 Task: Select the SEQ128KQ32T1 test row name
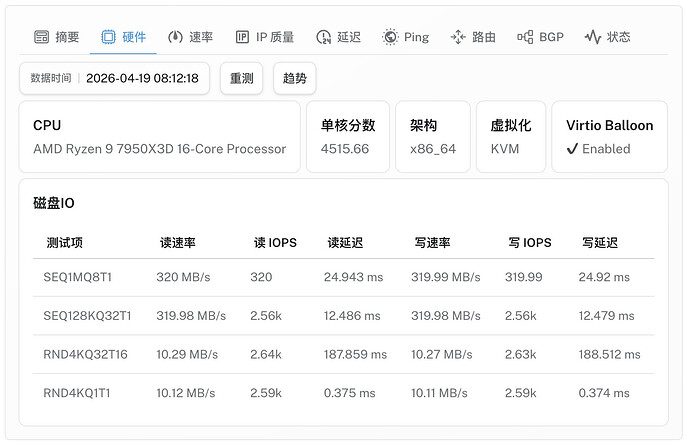tap(87, 316)
